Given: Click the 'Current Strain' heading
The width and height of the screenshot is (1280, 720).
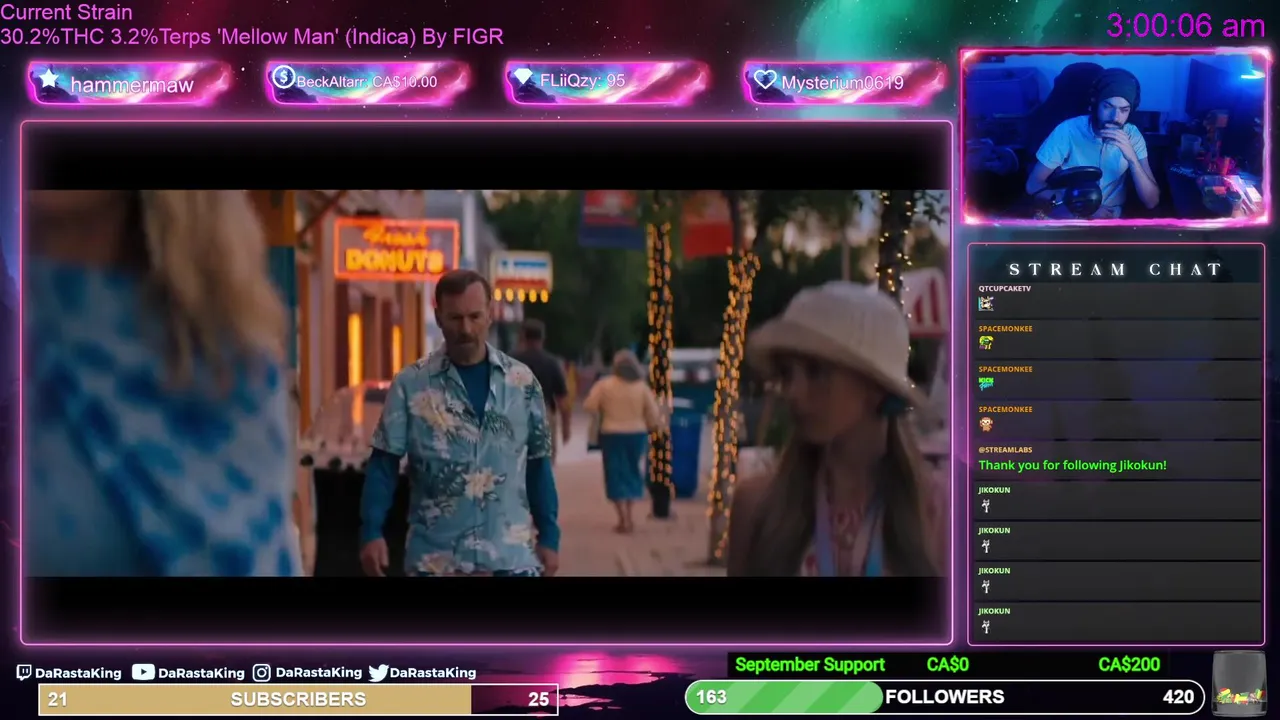Looking at the screenshot, I should click(66, 13).
